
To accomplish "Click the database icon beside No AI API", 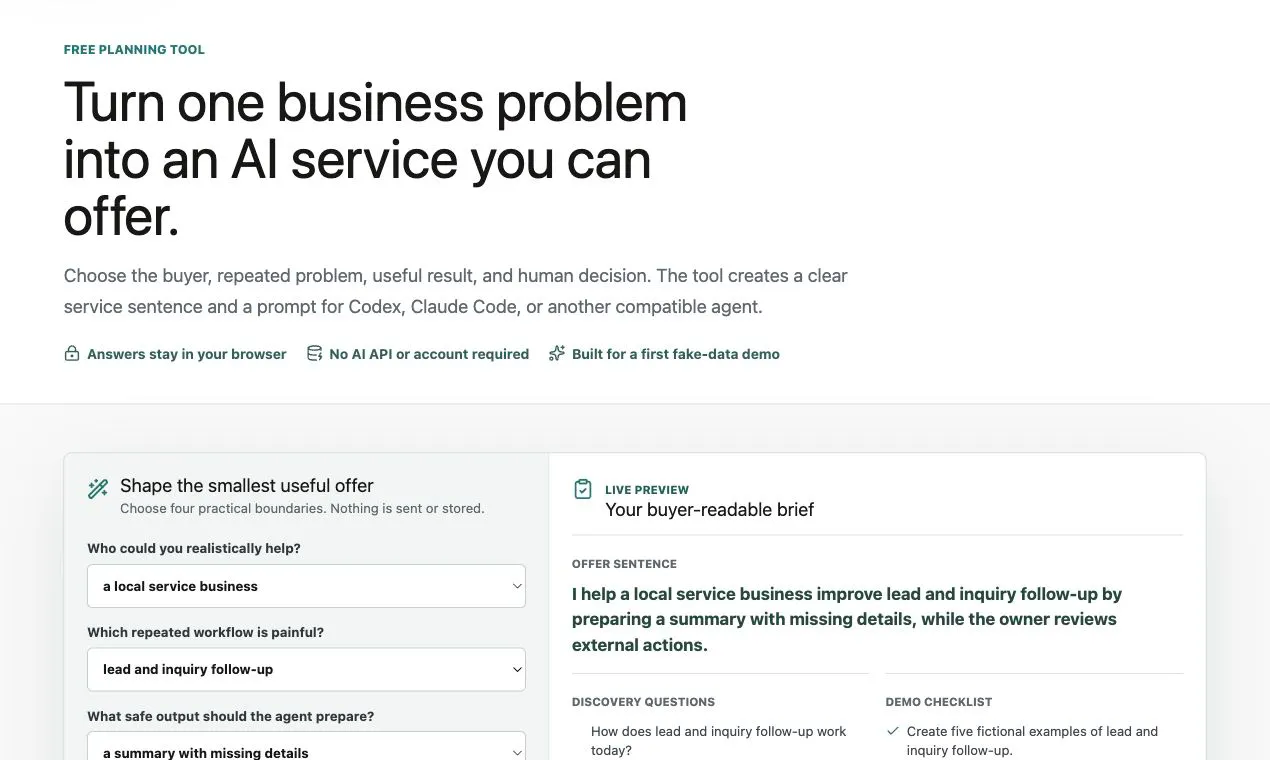I will point(314,354).
